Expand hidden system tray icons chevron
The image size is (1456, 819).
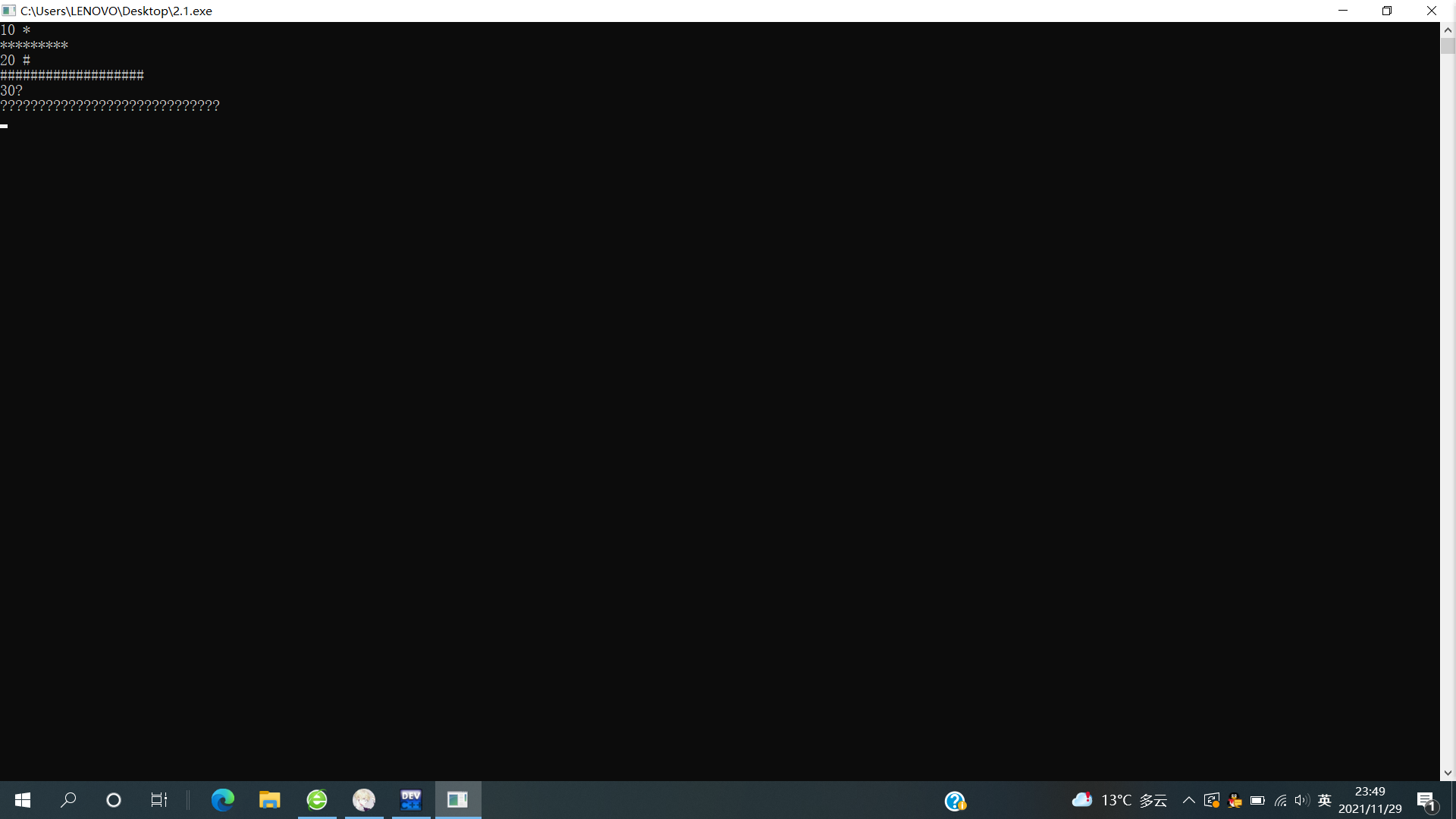[x=1188, y=800]
